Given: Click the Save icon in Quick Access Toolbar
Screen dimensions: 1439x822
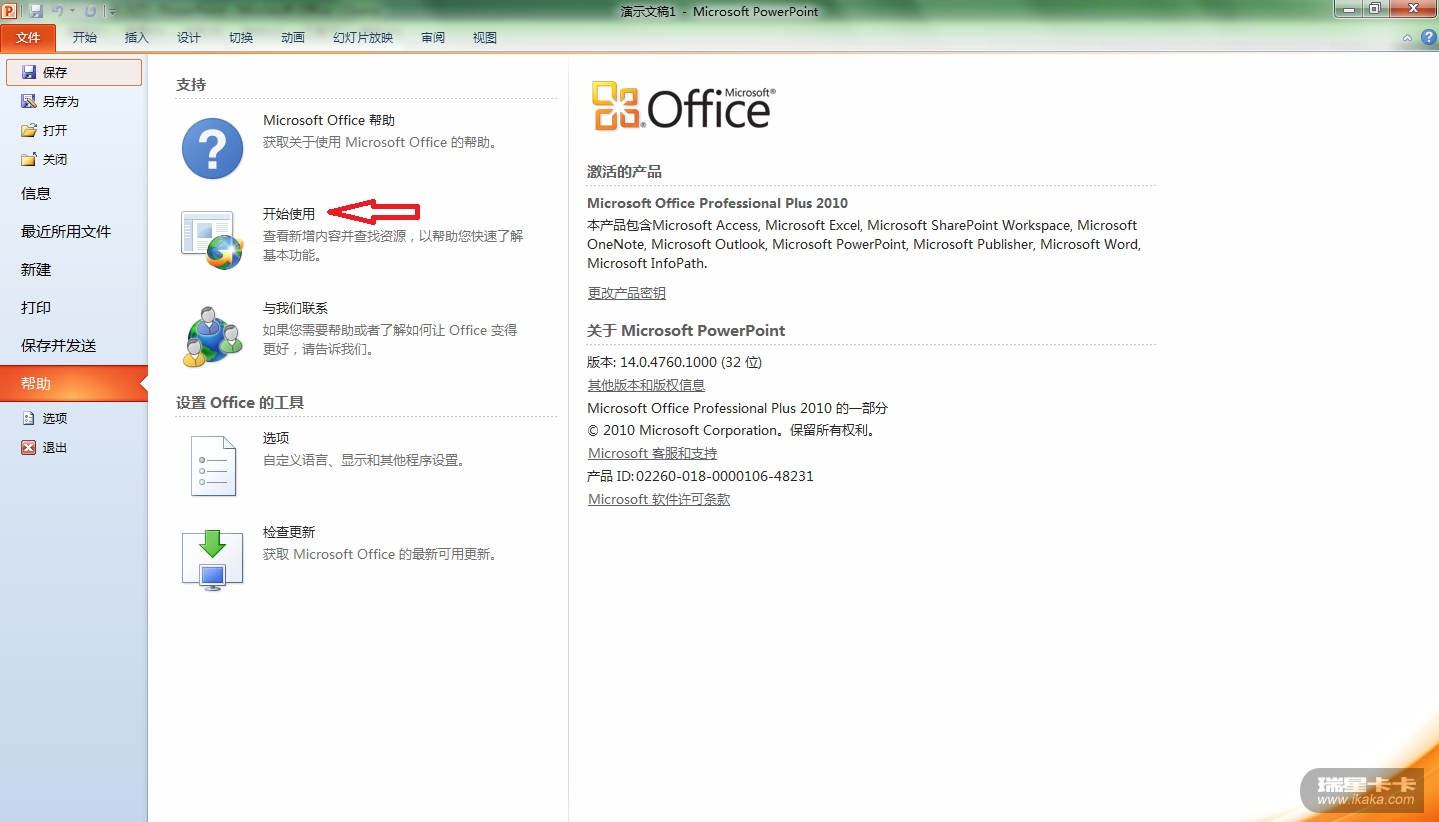Looking at the screenshot, I should tap(36, 11).
